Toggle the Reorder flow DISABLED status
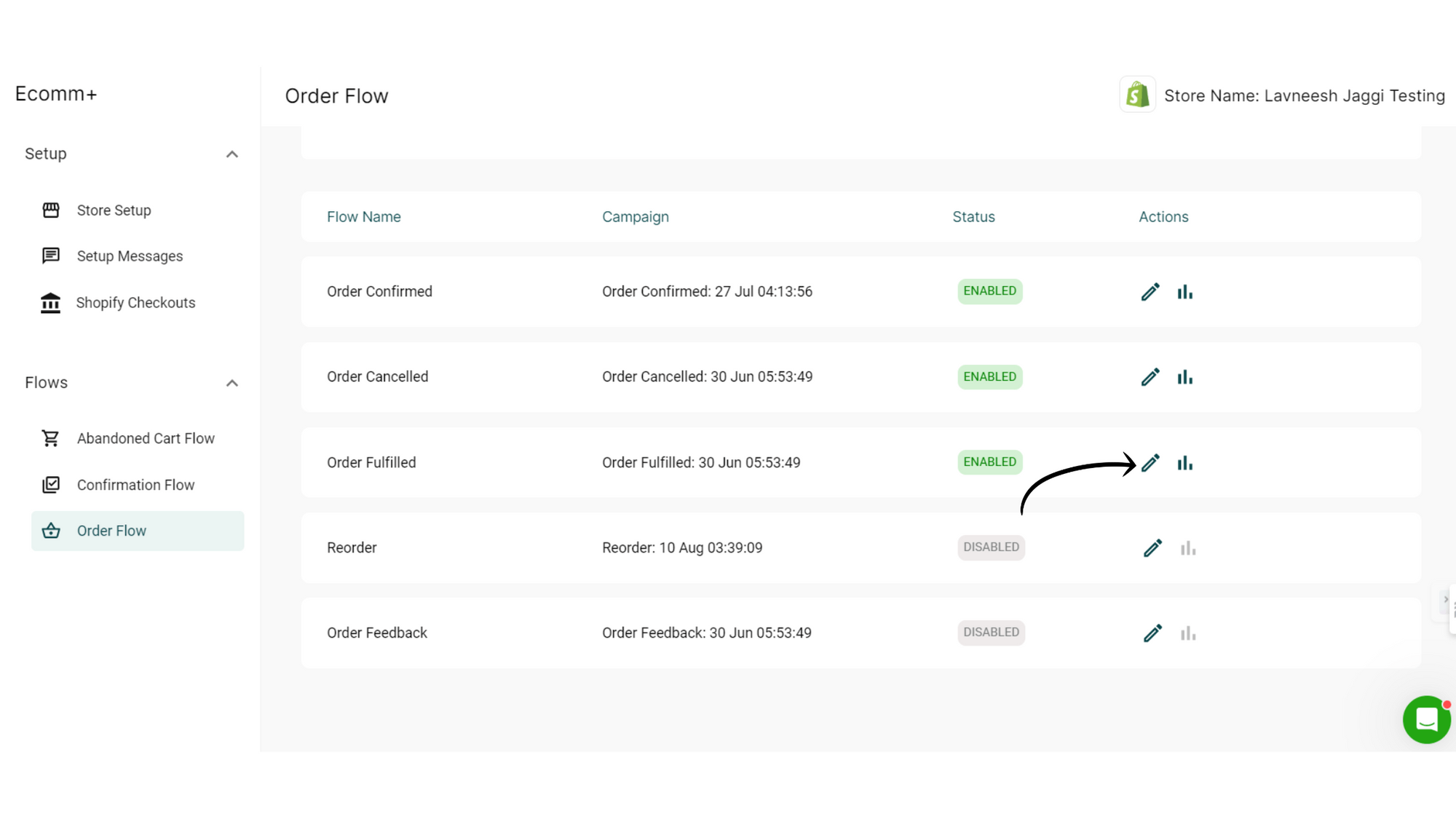Image resolution: width=1456 pixels, height=819 pixels. [x=991, y=547]
